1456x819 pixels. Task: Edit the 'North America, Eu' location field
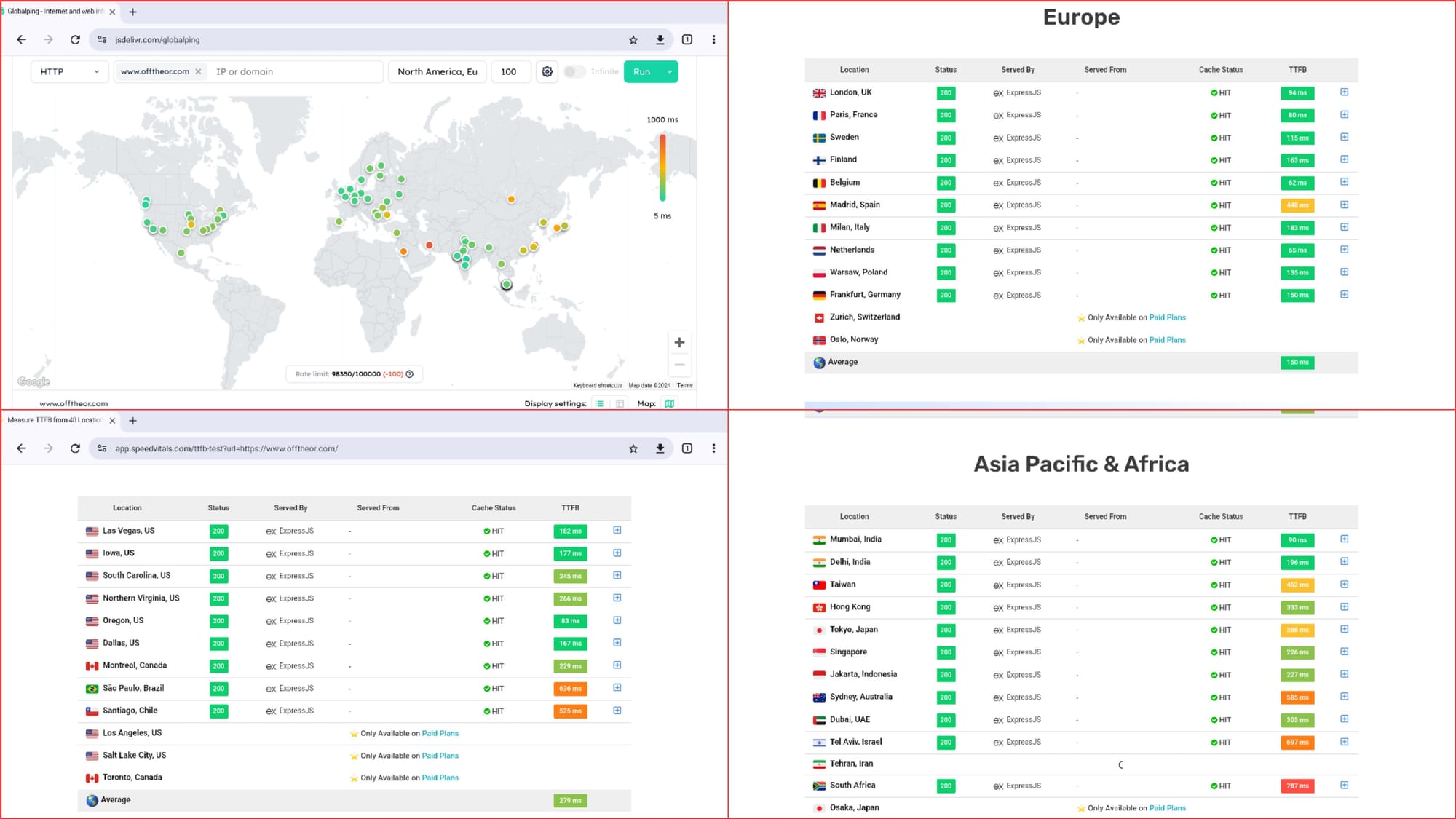click(x=438, y=71)
